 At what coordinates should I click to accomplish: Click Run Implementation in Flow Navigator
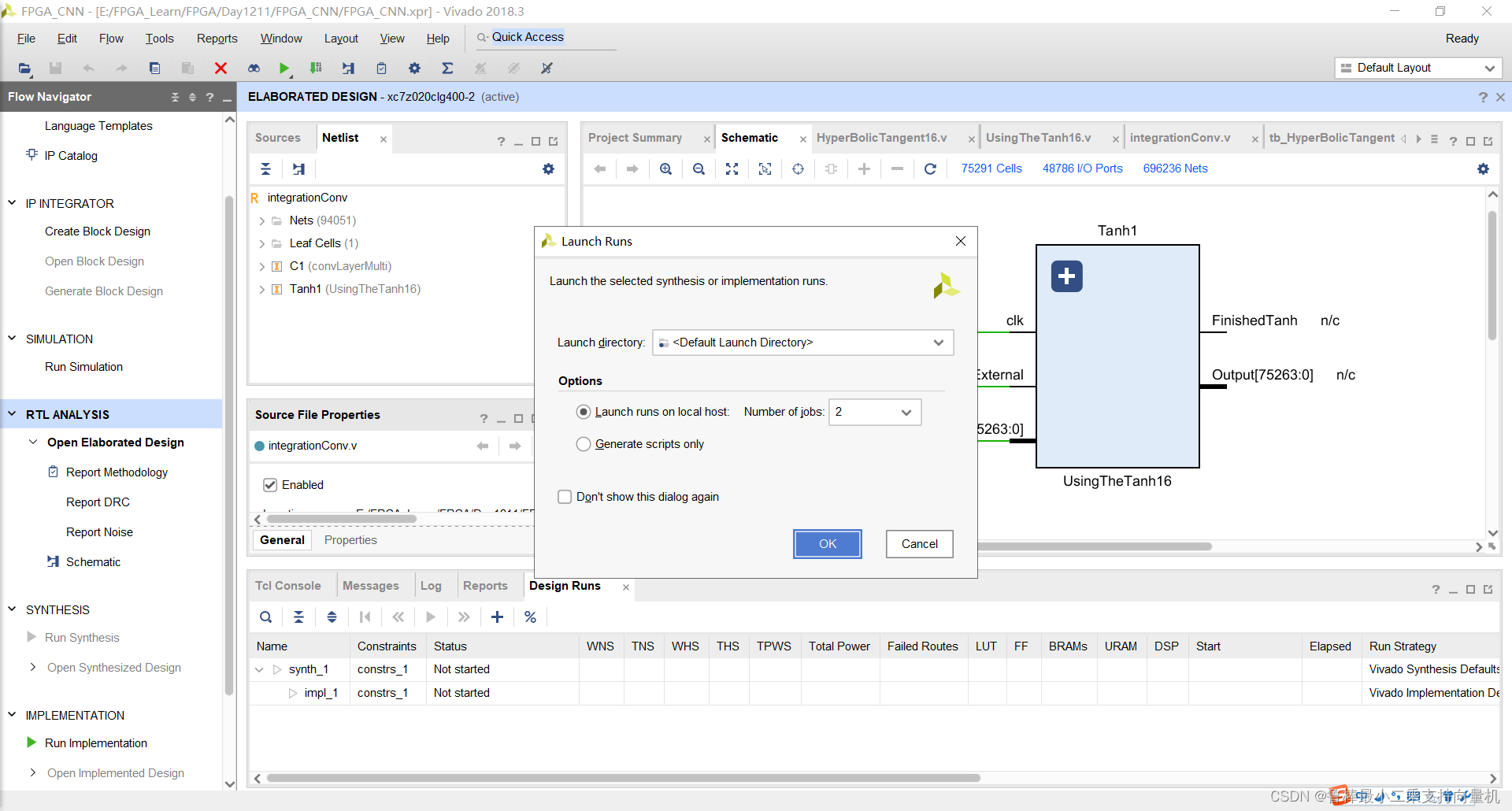point(96,743)
